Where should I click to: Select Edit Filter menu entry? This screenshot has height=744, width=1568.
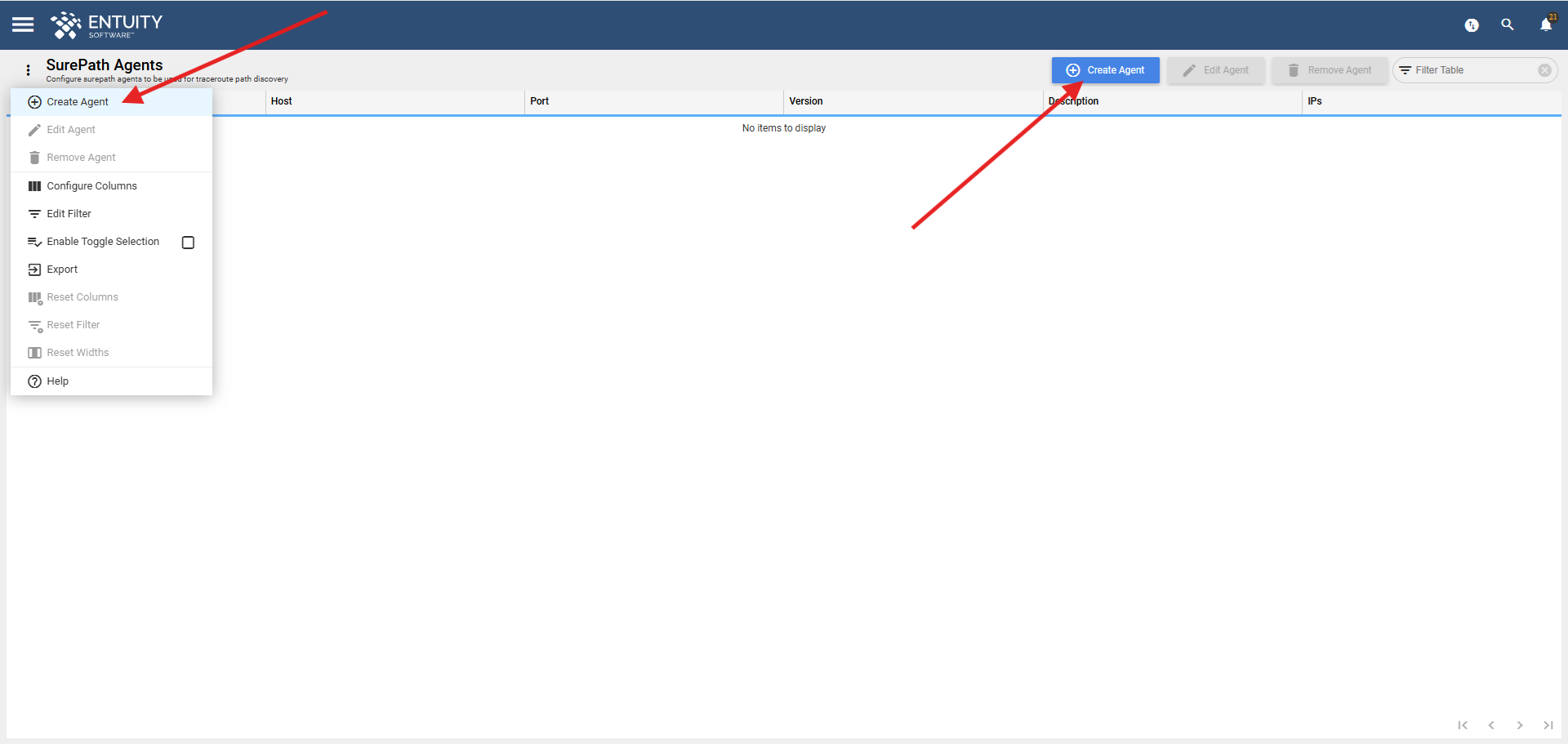pyautogui.click(x=111, y=214)
